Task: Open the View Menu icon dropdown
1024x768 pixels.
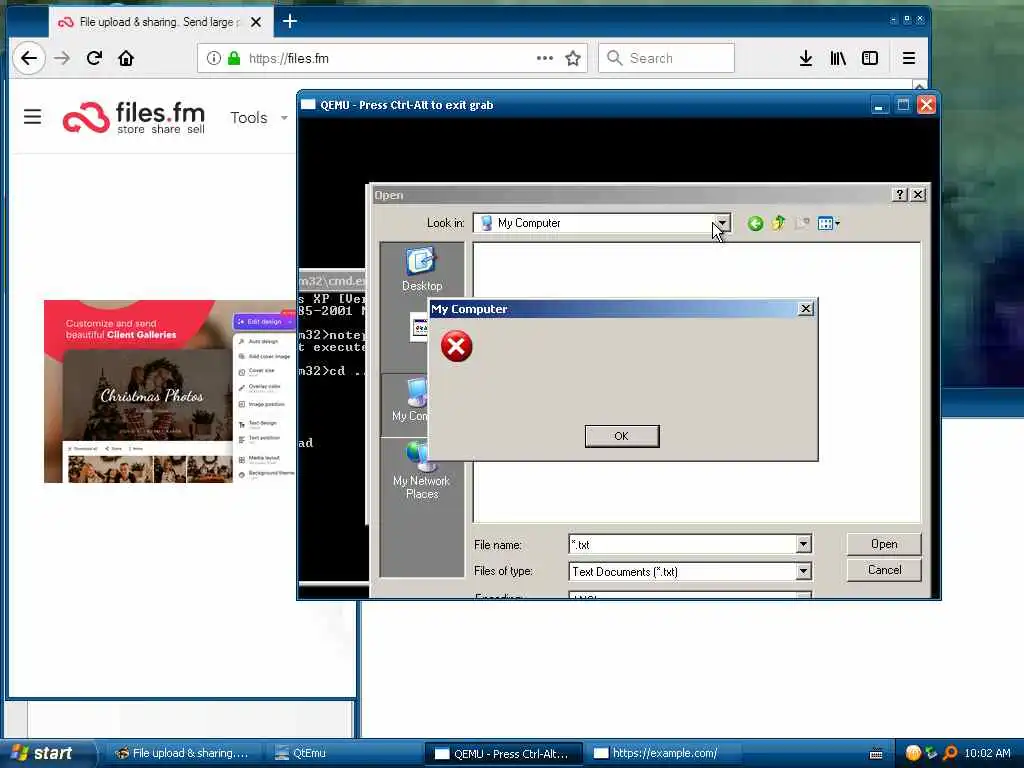Action: click(828, 223)
